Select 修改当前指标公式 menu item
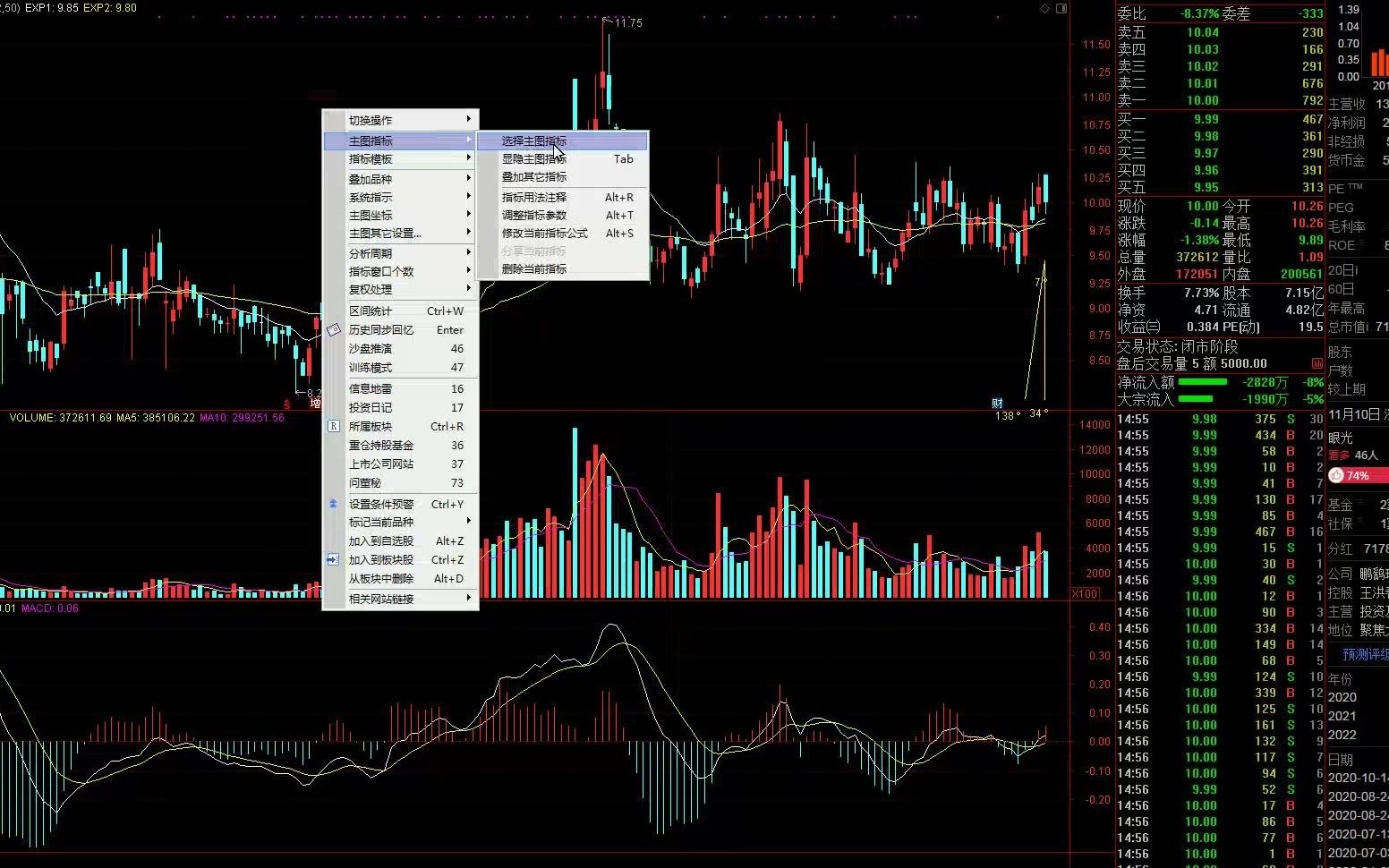1389x868 pixels. tap(562, 234)
